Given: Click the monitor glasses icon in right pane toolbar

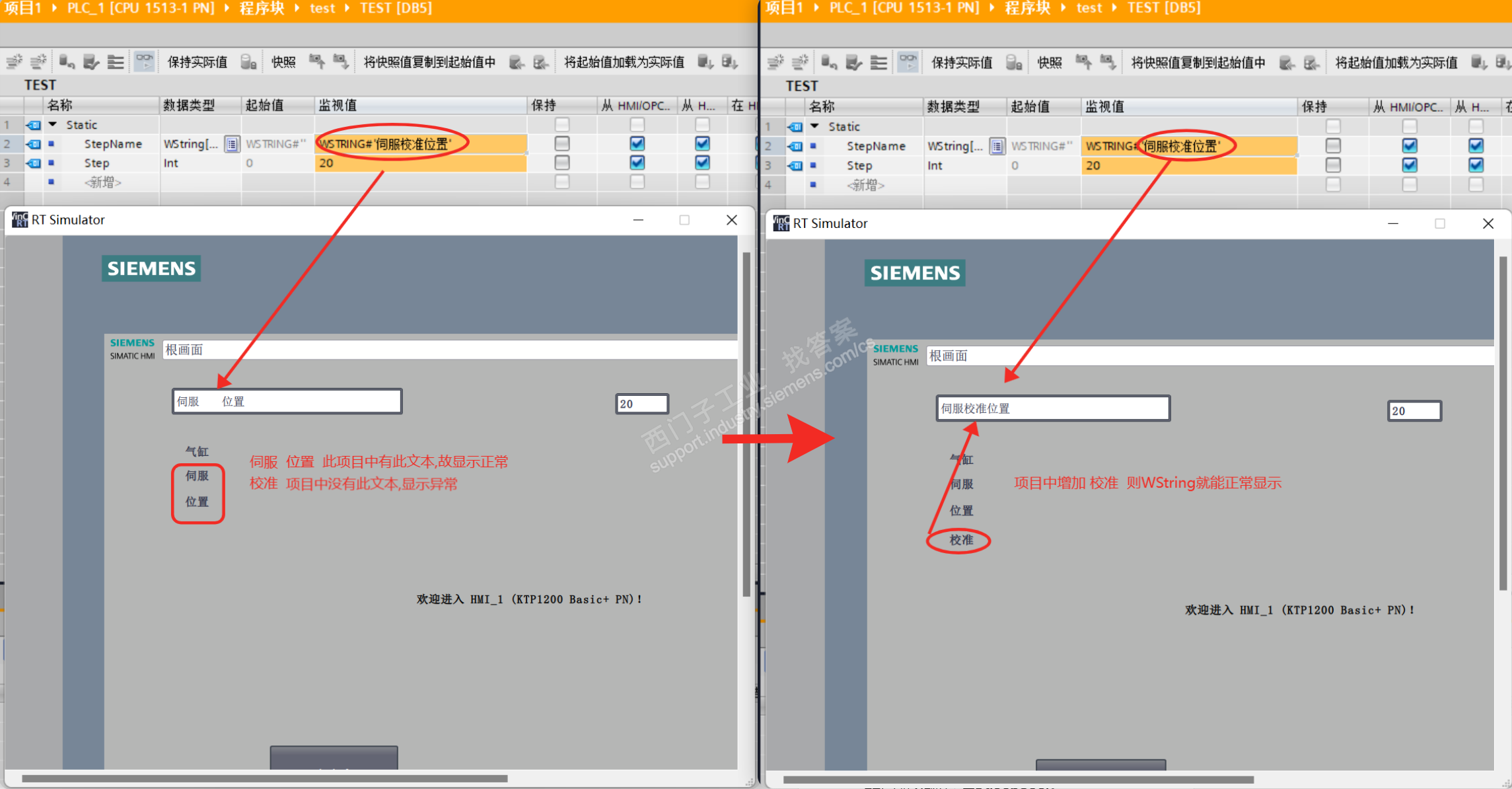Looking at the screenshot, I should pyautogui.click(x=908, y=62).
